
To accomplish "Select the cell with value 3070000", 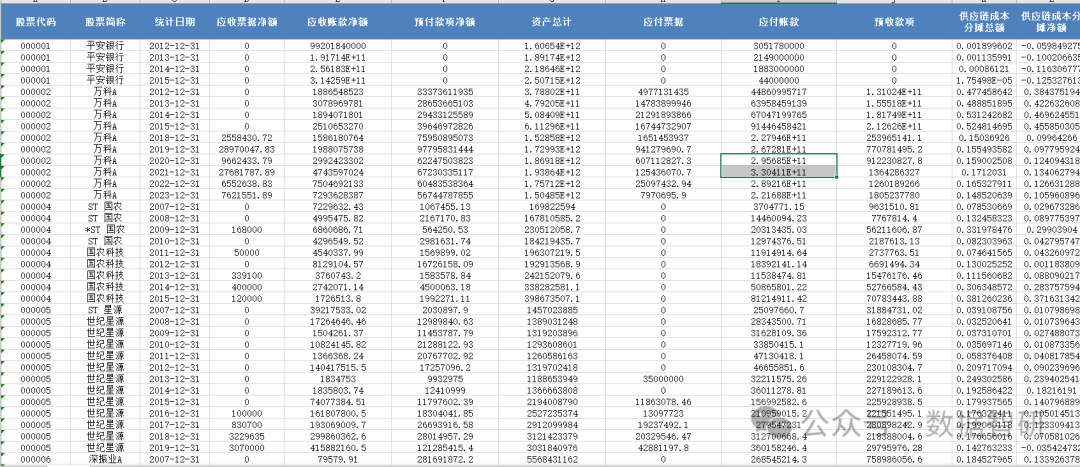I will coord(247,448).
